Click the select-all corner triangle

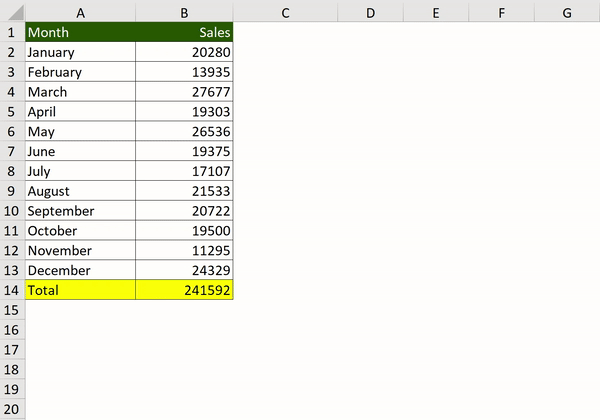(x=15, y=13)
